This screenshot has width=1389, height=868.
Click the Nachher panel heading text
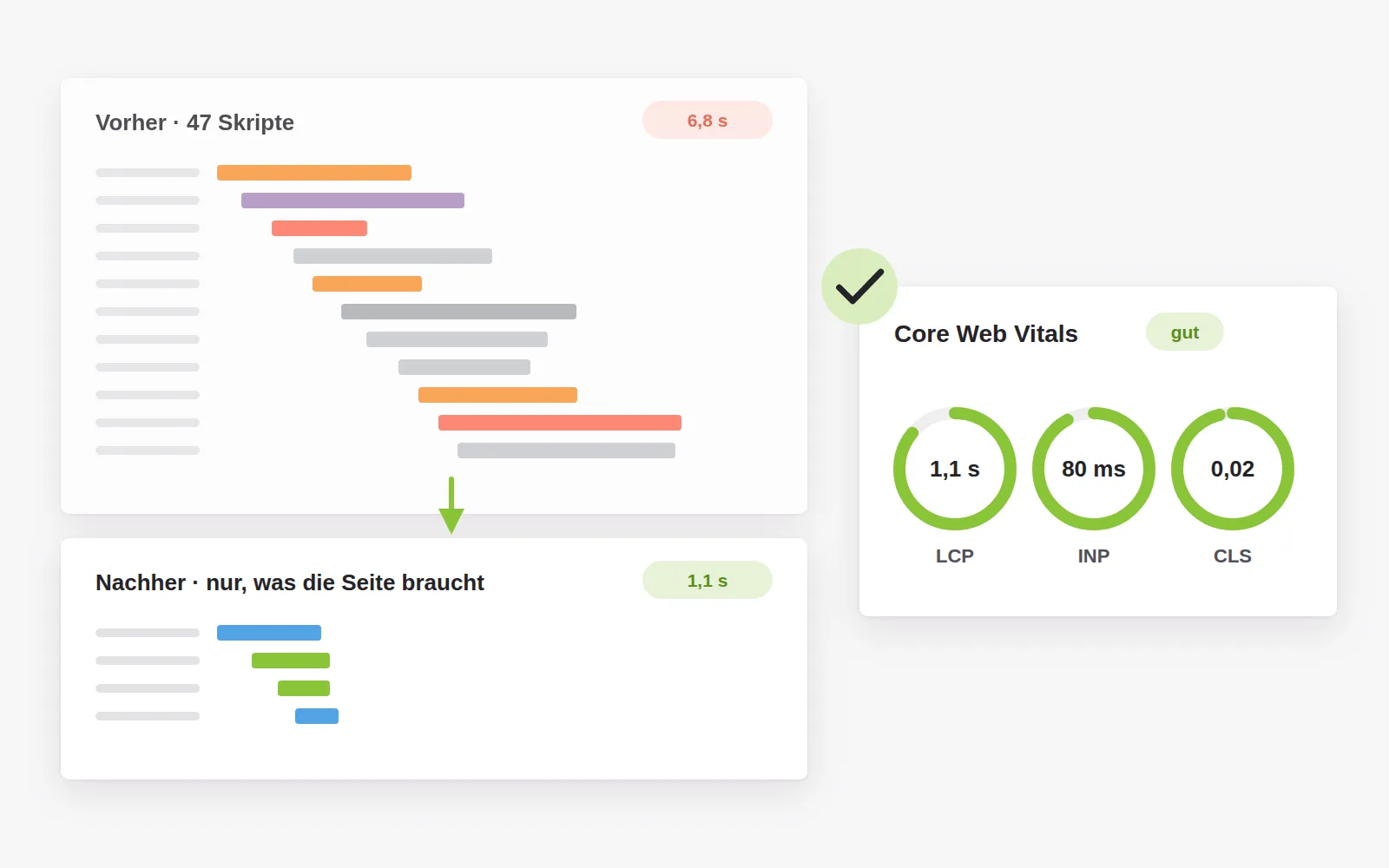[290, 582]
